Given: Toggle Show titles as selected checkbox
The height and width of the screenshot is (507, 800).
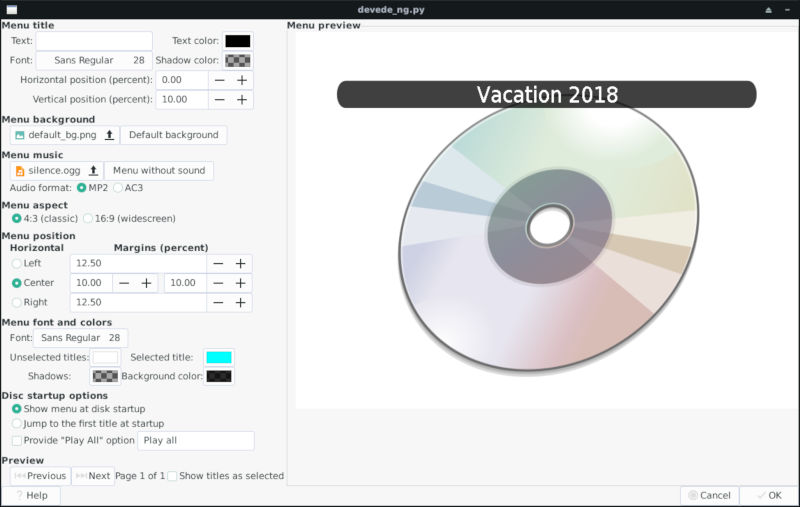Looking at the screenshot, I should pos(172,476).
